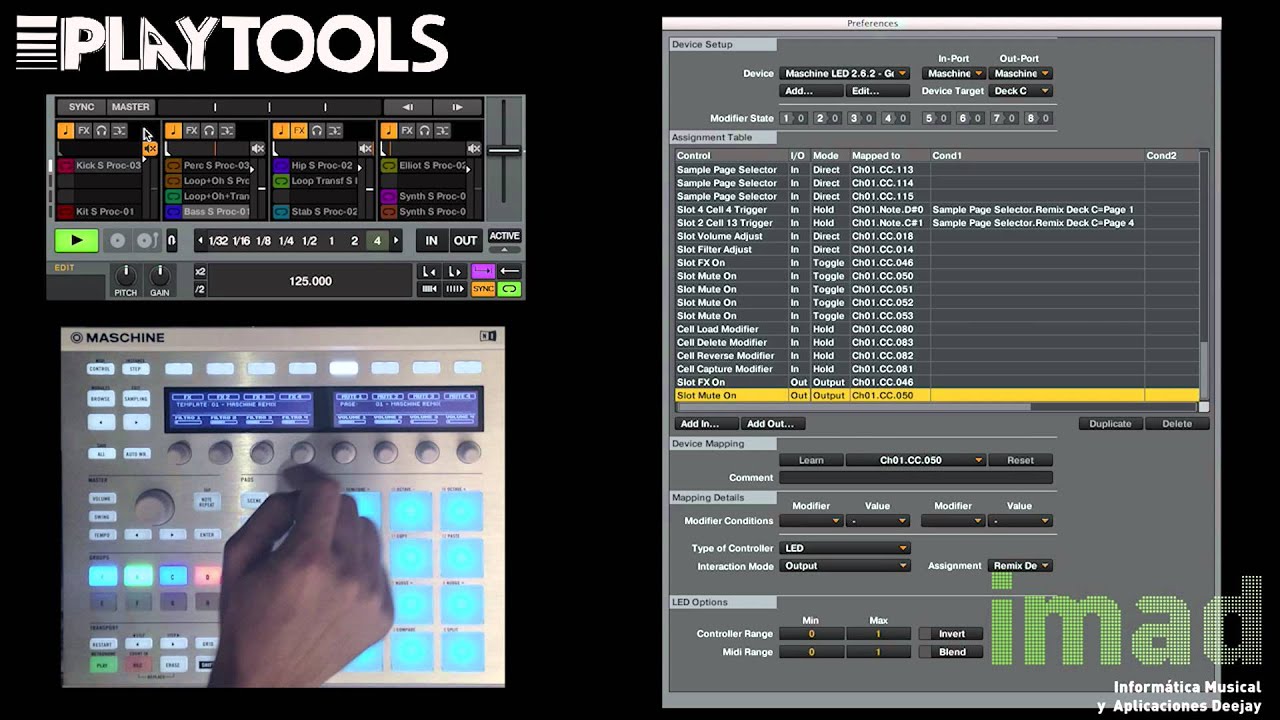
Task: Double the tempo with x2 button
Action: click(200, 272)
